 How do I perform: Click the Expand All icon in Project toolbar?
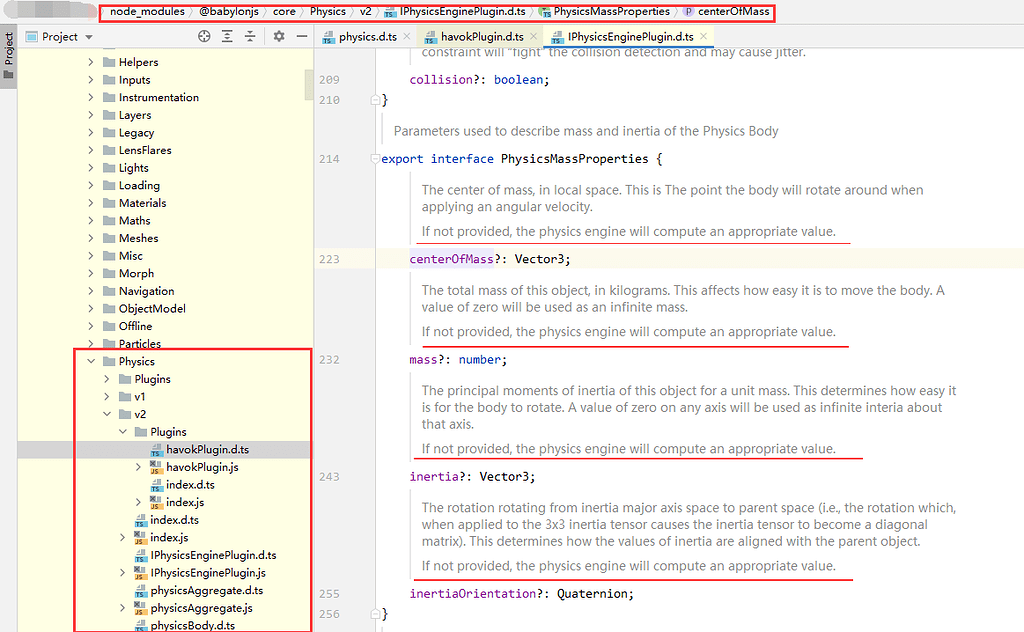227,36
